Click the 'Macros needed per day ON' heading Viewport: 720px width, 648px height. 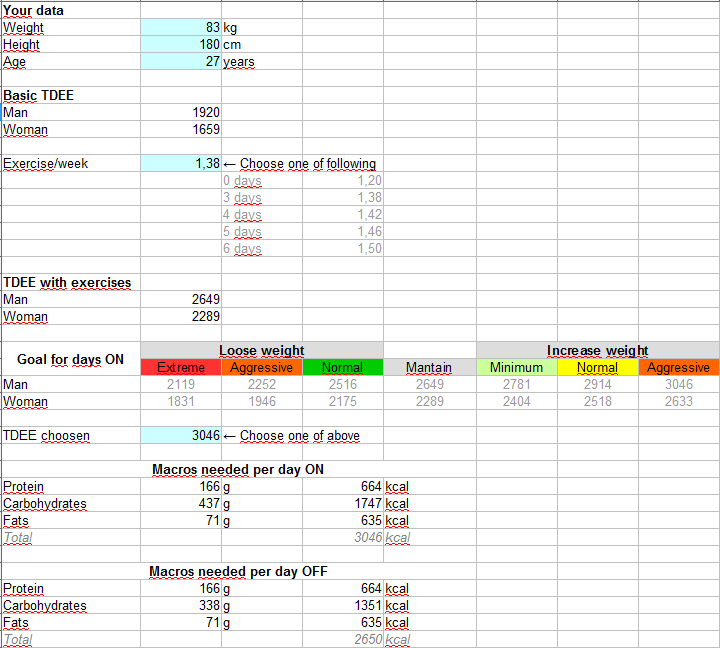pyautogui.click(x=238, y=469)
